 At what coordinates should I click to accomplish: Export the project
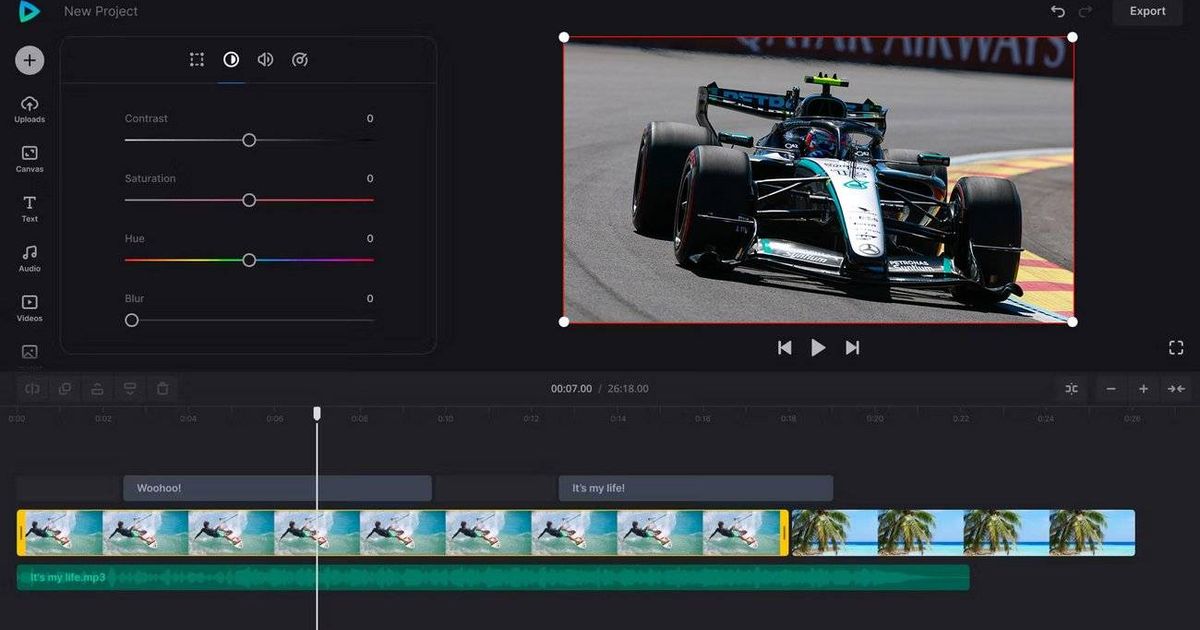(1147, 11)
